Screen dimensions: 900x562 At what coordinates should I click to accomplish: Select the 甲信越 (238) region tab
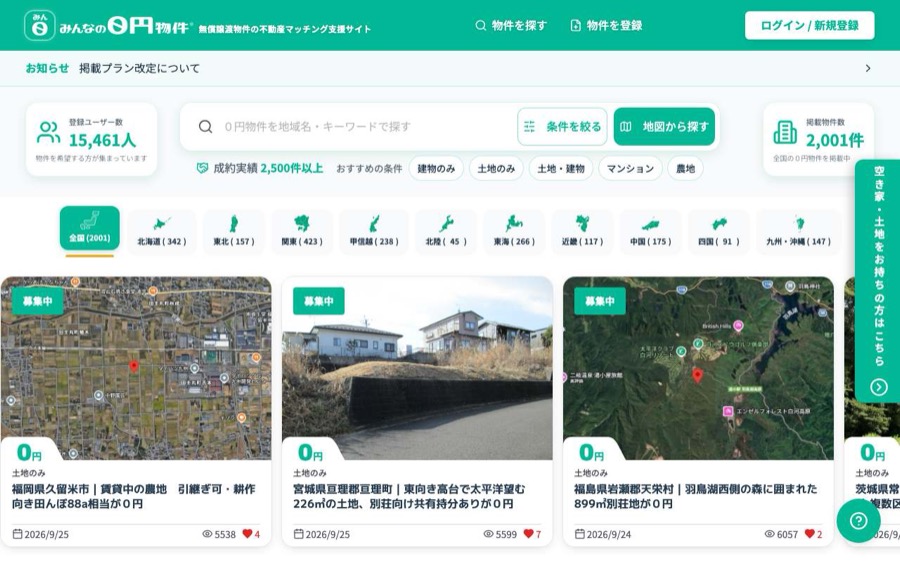point(374,231)
